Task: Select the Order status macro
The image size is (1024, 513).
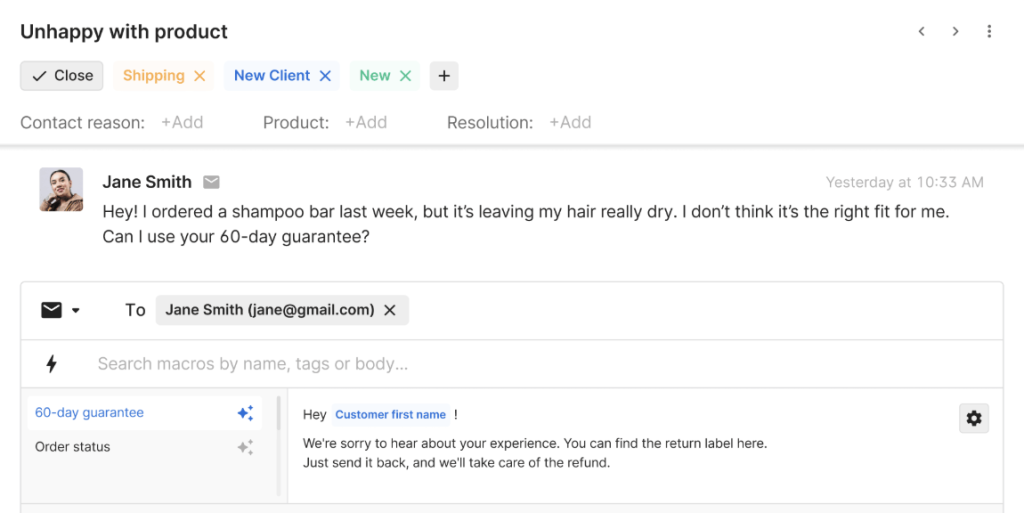Action: coord(73,447)
